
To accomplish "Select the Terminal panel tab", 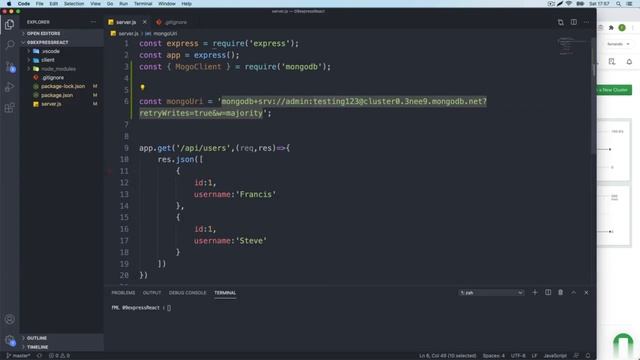I will (225, 293).
